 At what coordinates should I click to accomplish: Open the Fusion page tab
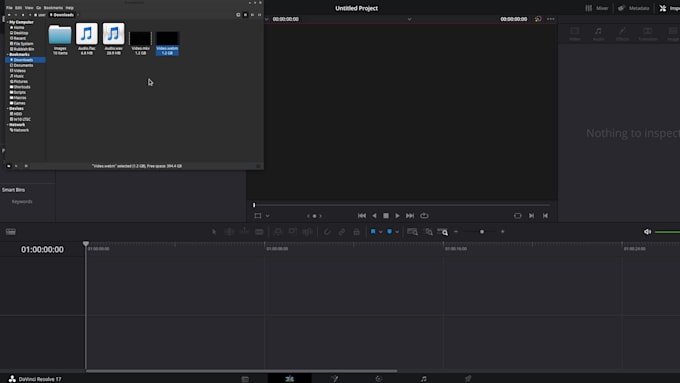334,379
